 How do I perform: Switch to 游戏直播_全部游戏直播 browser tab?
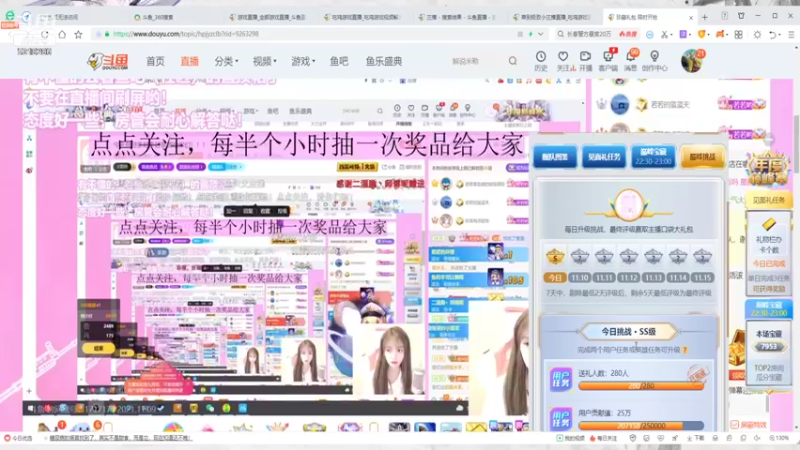(x=270, y=17)
